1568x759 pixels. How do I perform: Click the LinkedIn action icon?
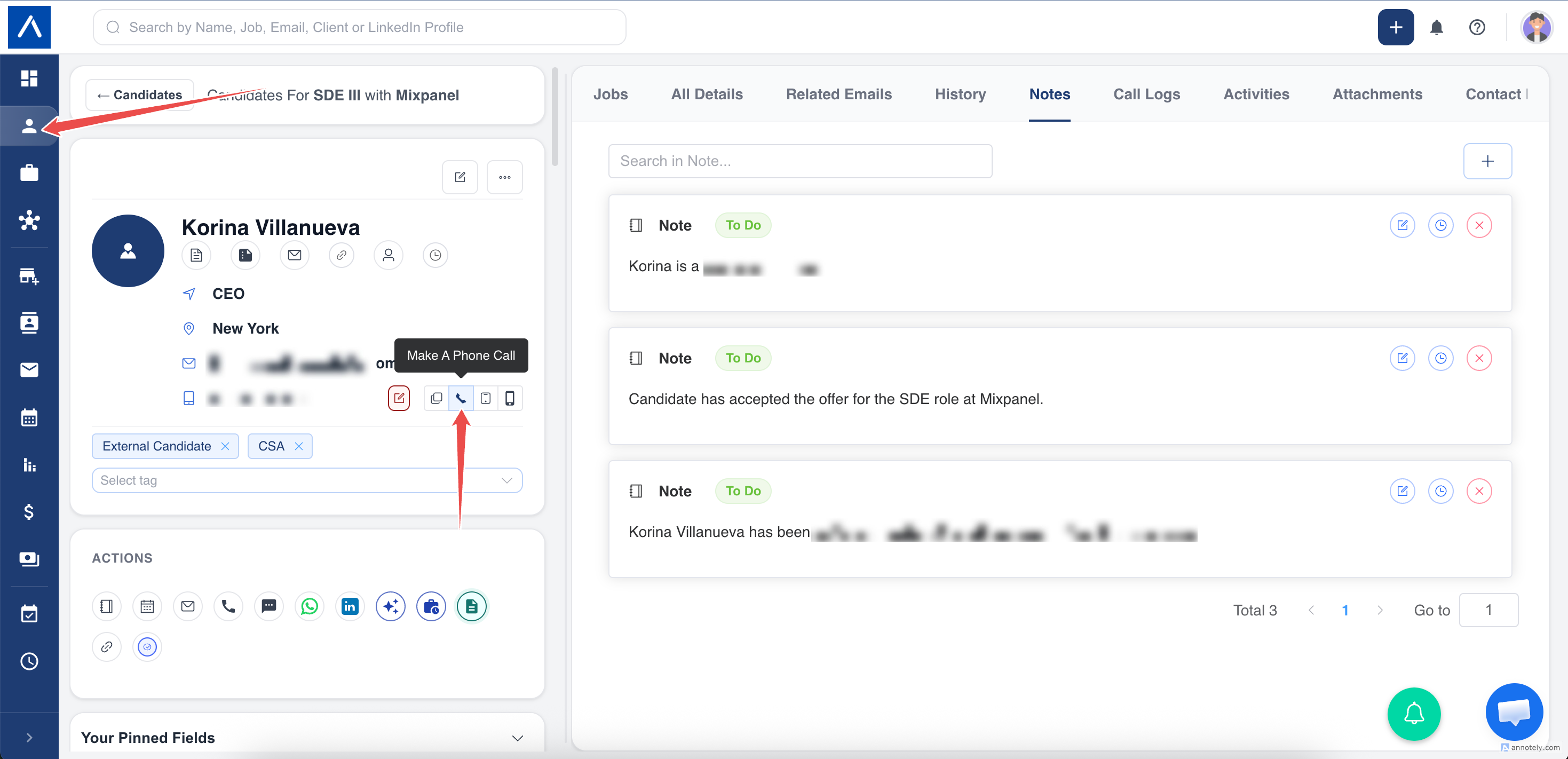pos(350,606)
